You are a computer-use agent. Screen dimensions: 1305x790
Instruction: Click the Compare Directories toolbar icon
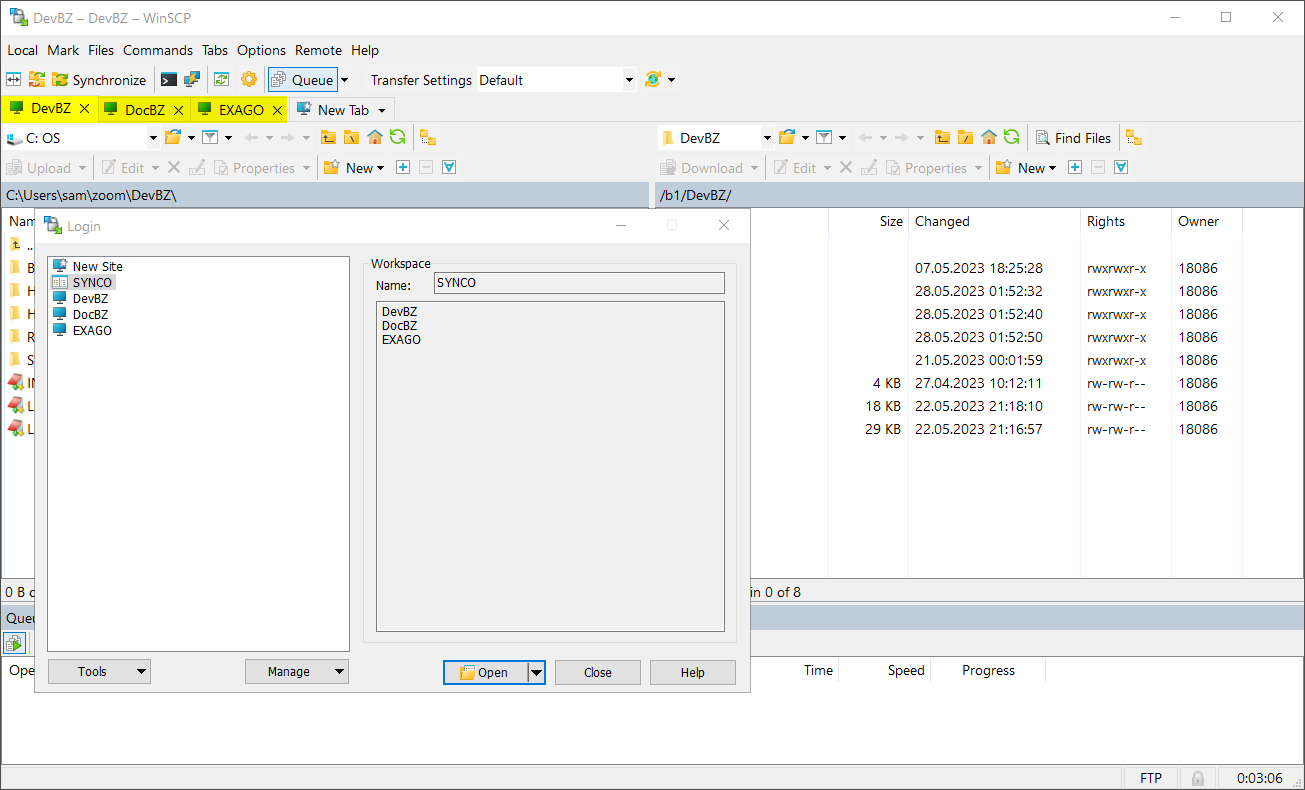pyautogui.click(x=14, y=80)
